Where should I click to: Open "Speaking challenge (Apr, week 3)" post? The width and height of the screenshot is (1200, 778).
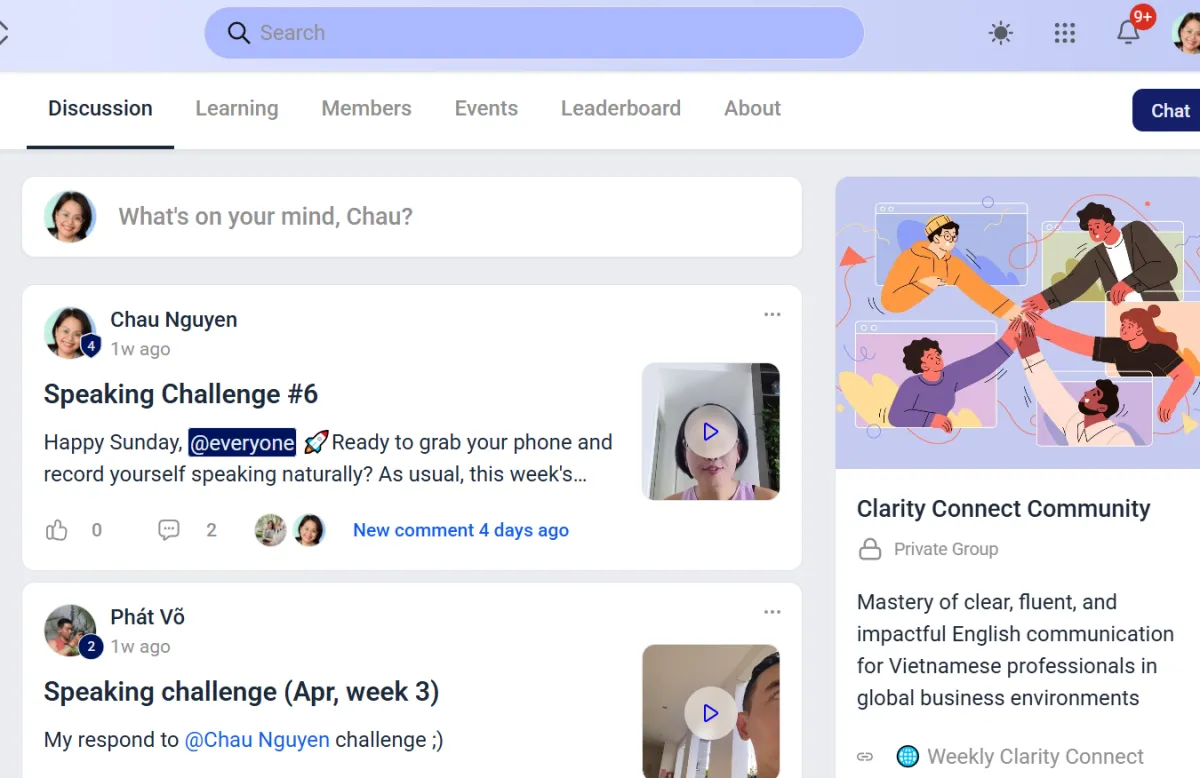pyautogui.click(x=242, y=692)
